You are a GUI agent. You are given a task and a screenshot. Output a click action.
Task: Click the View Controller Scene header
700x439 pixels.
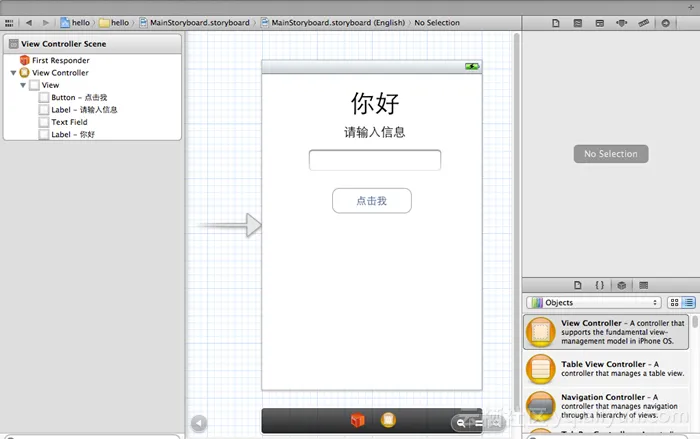(x=92, y=44)
